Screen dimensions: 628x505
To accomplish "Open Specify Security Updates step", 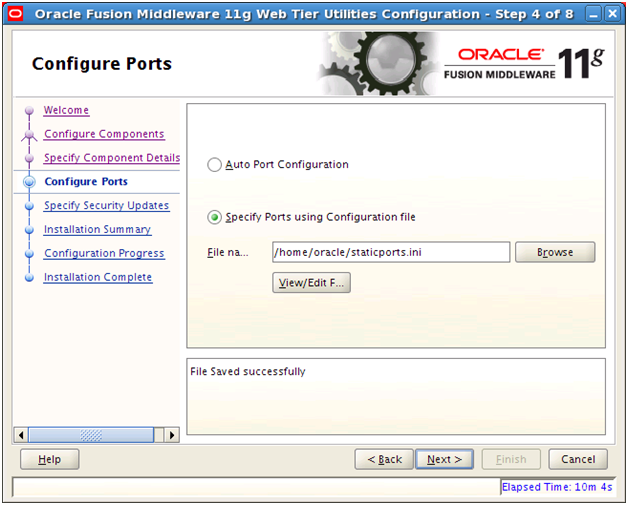I will (x=107, y=205).
